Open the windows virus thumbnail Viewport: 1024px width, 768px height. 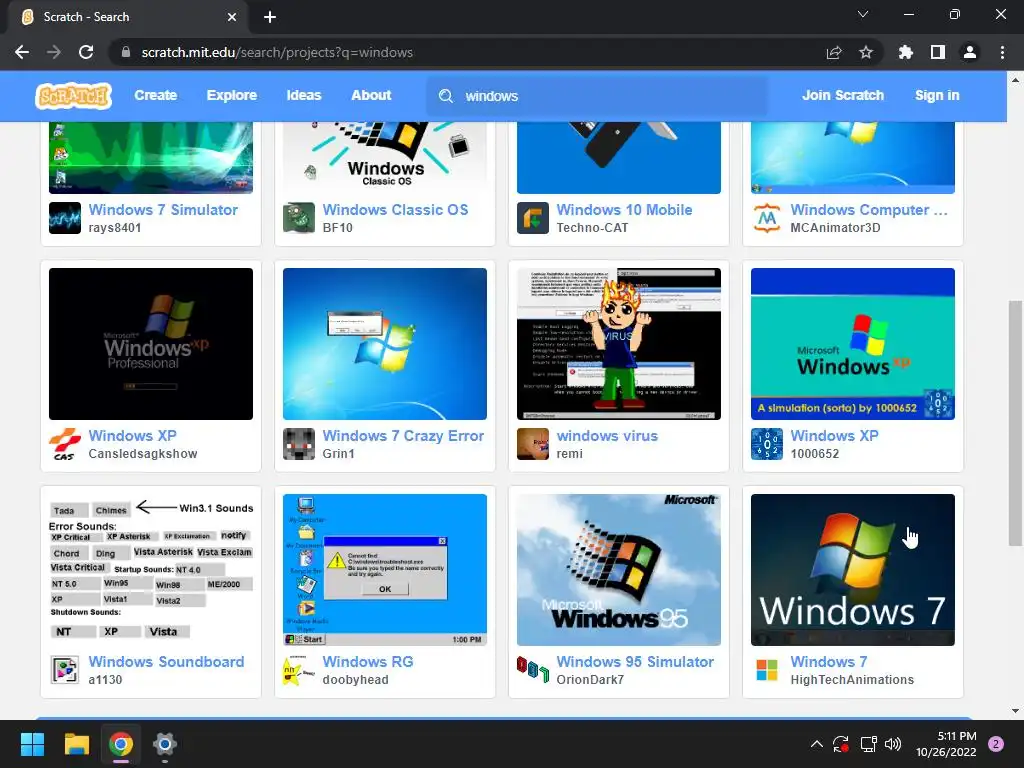pyautogui.click(x=619, y=344)
